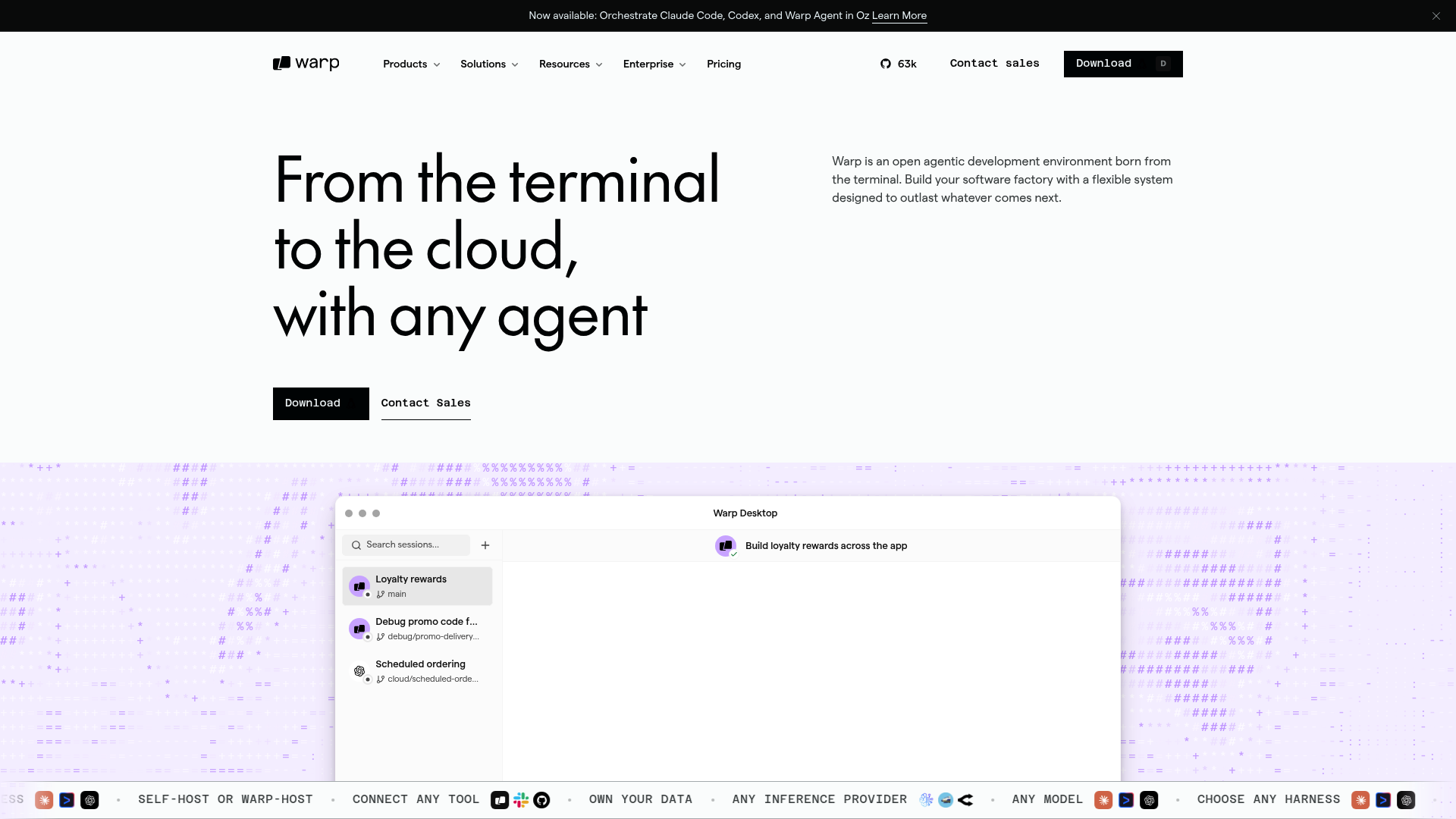This screenshot has width=1456, height=819.
Task: Click the Warp avatar on Debug promo code
Action: coord(359,629)
